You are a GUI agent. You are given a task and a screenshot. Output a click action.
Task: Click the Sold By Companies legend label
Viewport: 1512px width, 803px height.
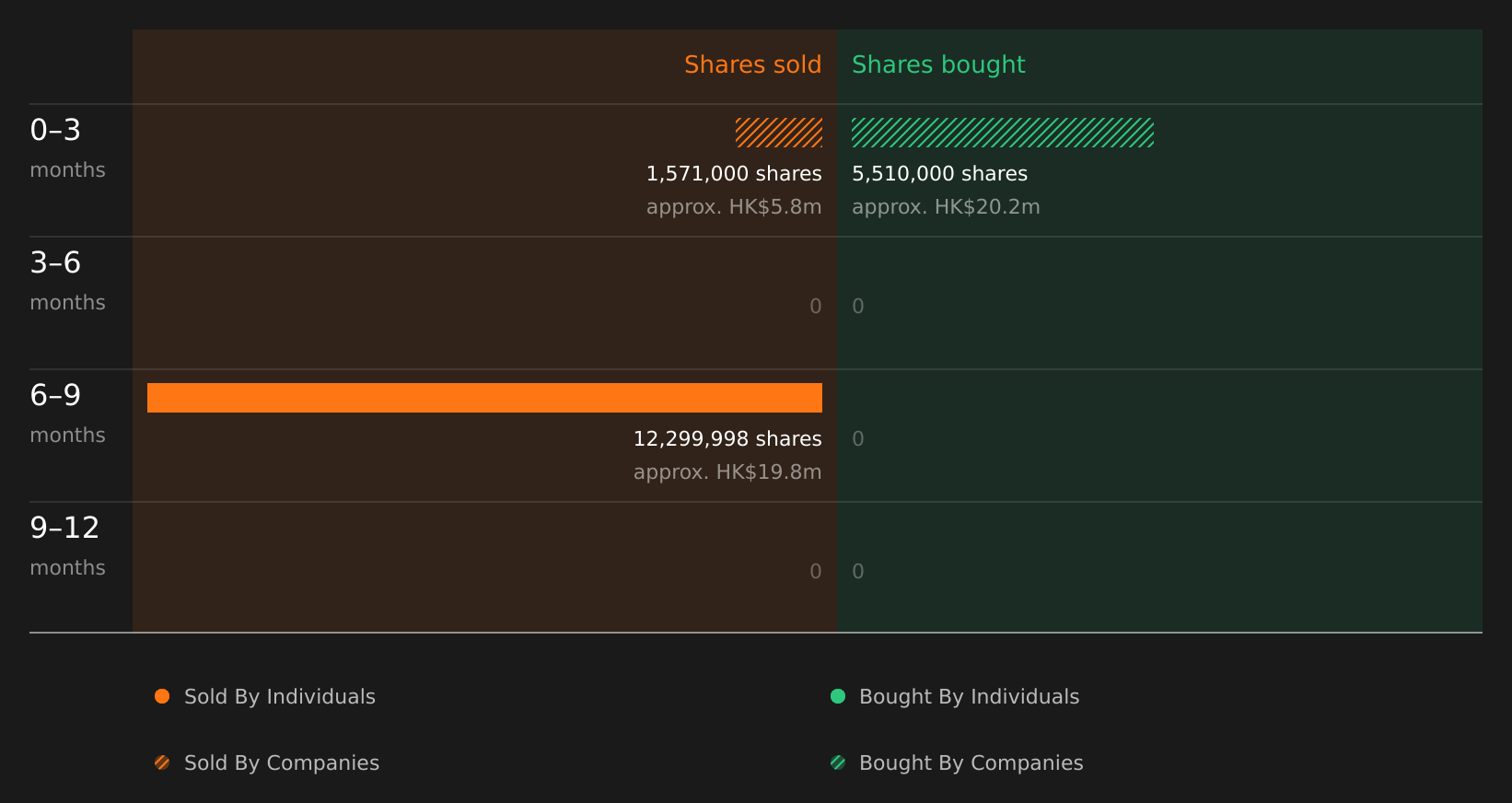(x=282, y=763)
